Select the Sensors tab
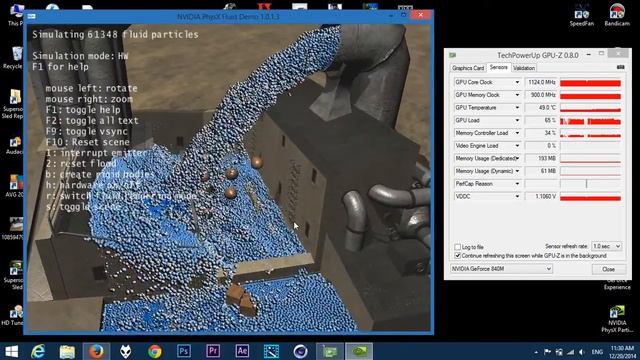The image size is (640, 360). coord(498,67)
